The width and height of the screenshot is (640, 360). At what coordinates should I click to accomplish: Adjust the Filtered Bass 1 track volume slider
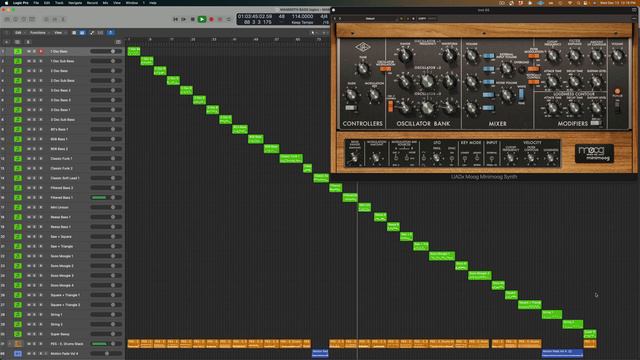pyautogui.click(x=106, y=198)
